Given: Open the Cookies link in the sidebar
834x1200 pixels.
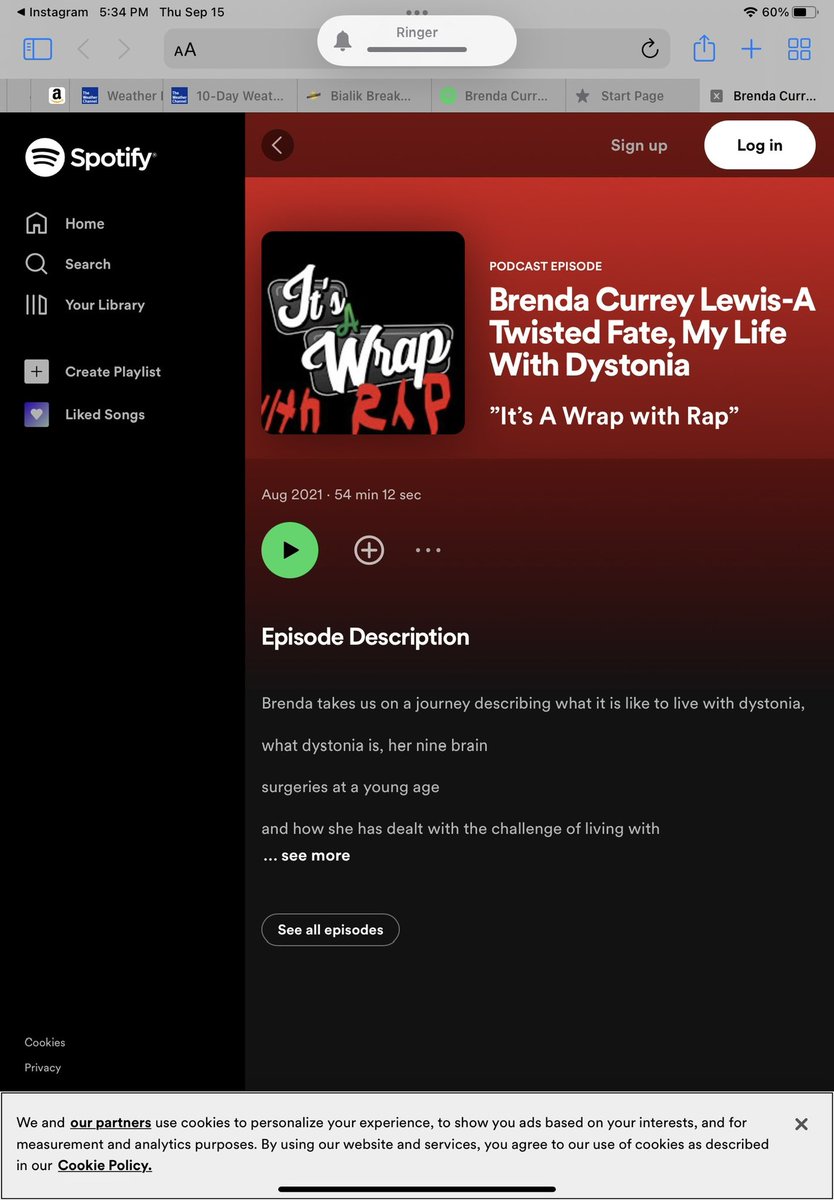Looking at the screenshot, I should click(x=45, y=1042).
